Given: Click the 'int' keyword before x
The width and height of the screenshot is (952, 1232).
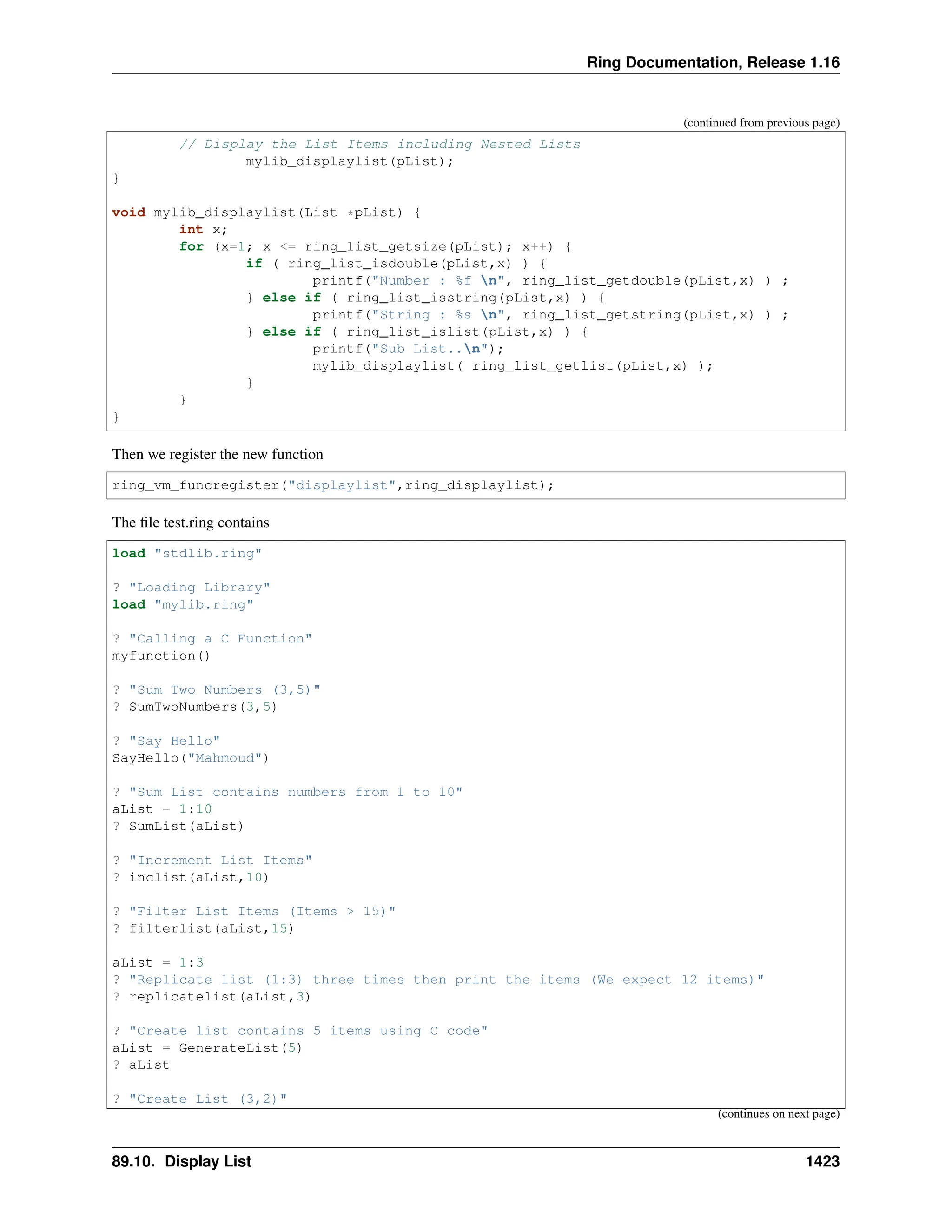Looking at the screenshot, I should 191,230.
